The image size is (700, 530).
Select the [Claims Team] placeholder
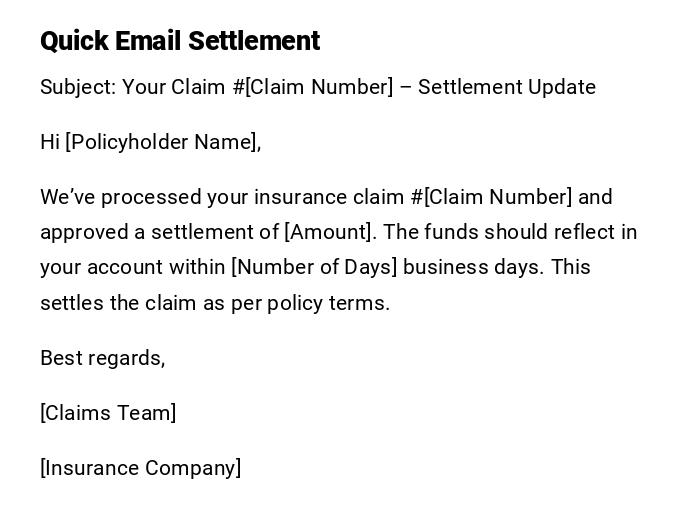(x=108, y=413)
